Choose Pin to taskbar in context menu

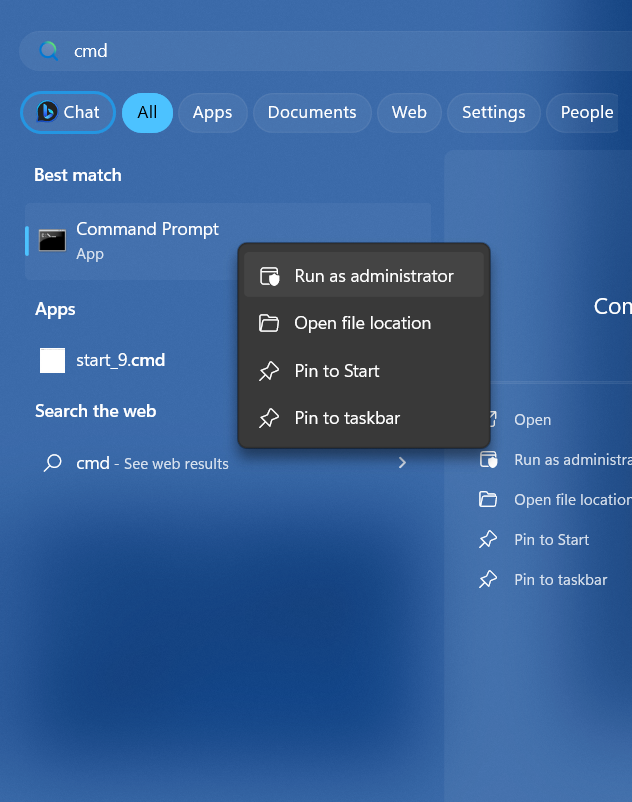[x=364, y=418]
